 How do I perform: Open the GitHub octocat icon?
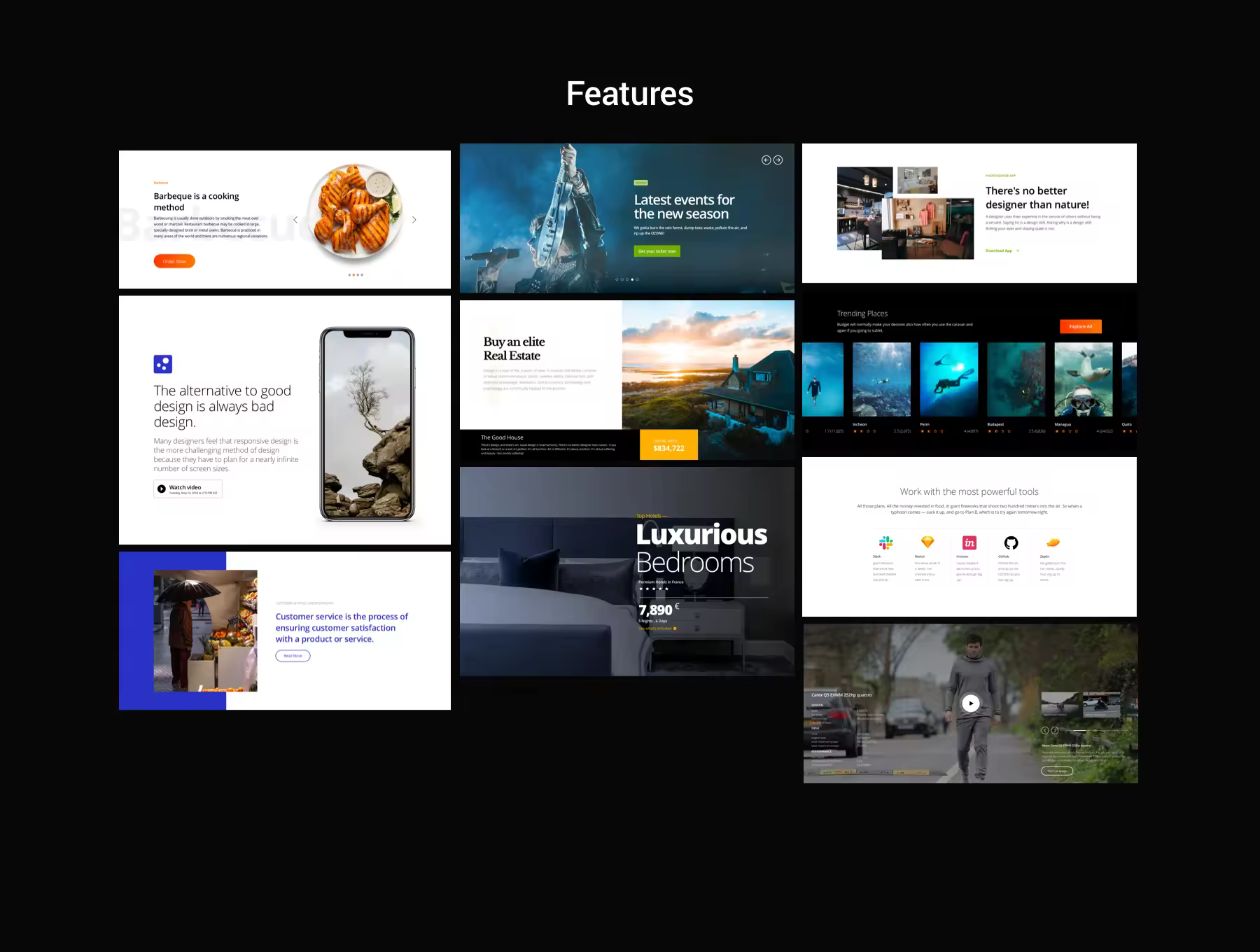pos(1011,542)
